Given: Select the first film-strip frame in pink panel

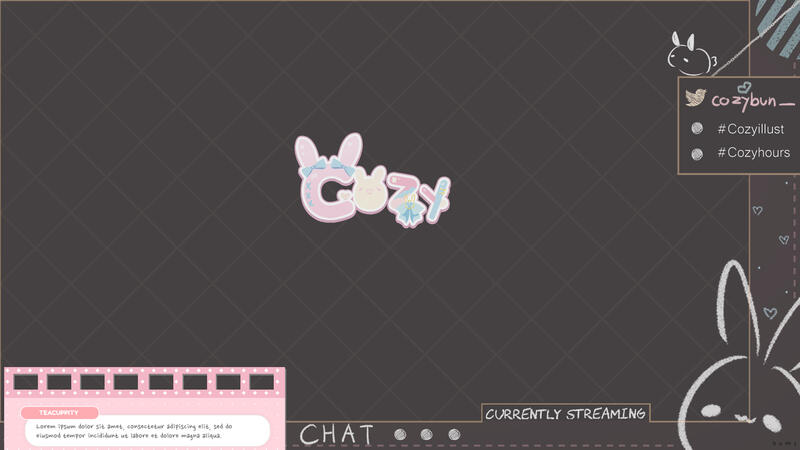Looking at the screenshot, I should 25,382.
